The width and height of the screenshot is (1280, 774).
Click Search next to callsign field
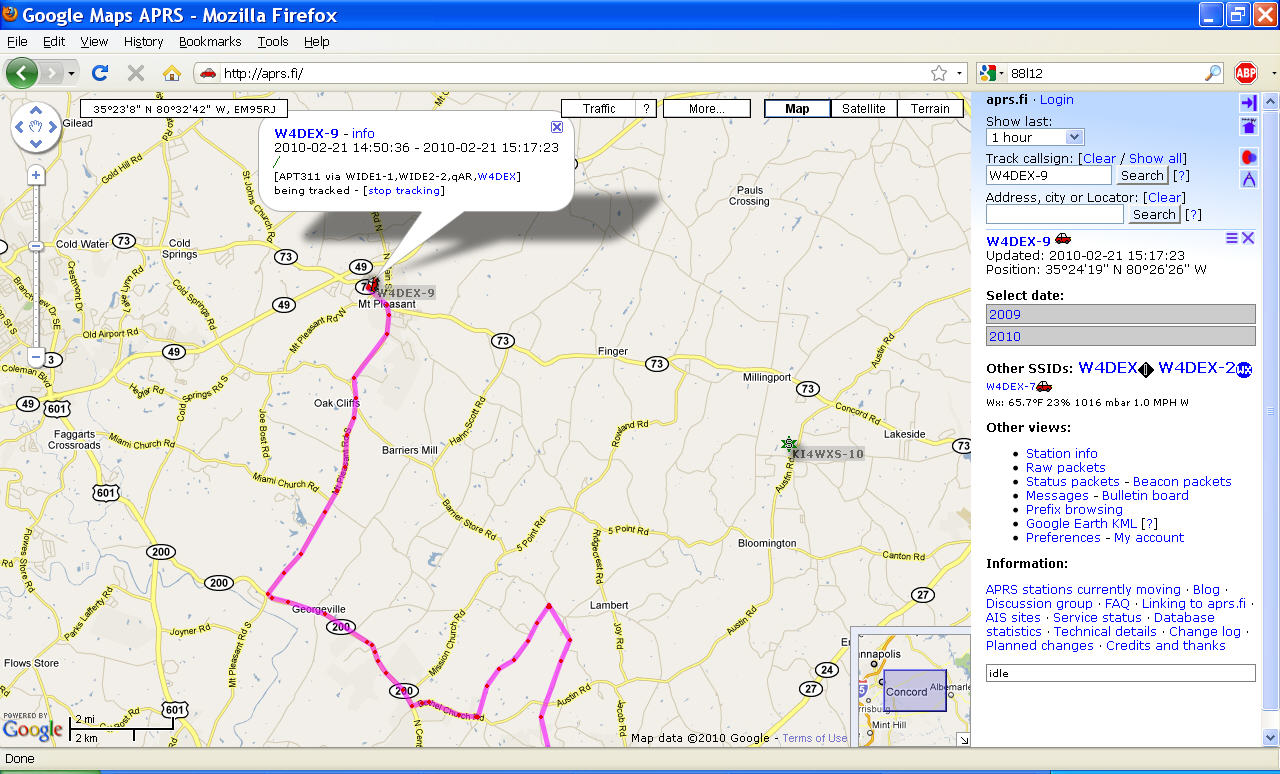(x=1142, y=175)
